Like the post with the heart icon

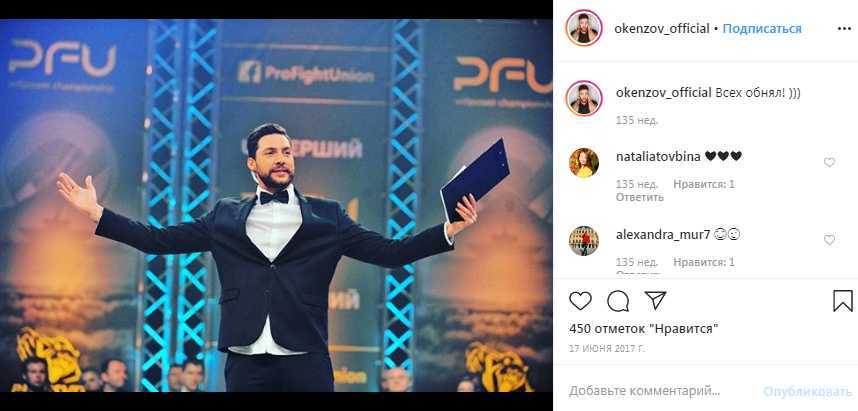pos(580,301)
